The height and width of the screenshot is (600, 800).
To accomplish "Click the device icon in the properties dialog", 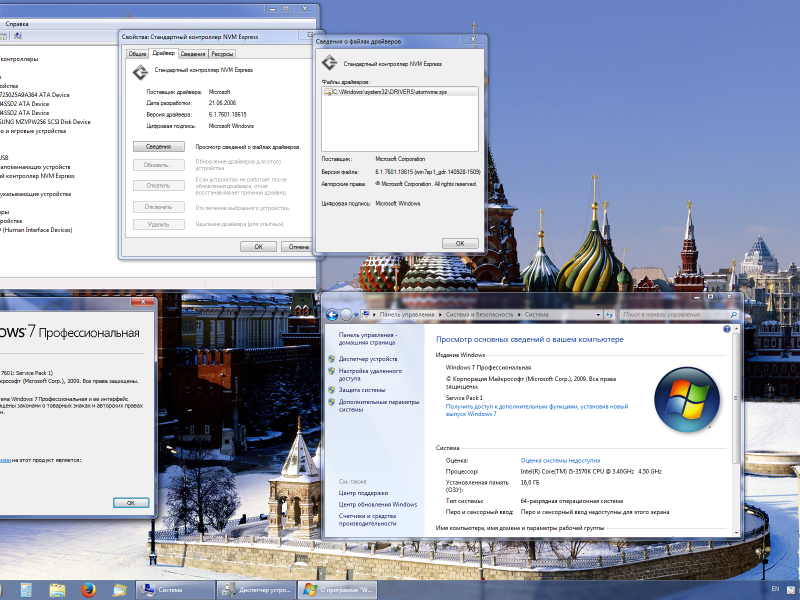I will click(140, 72).
